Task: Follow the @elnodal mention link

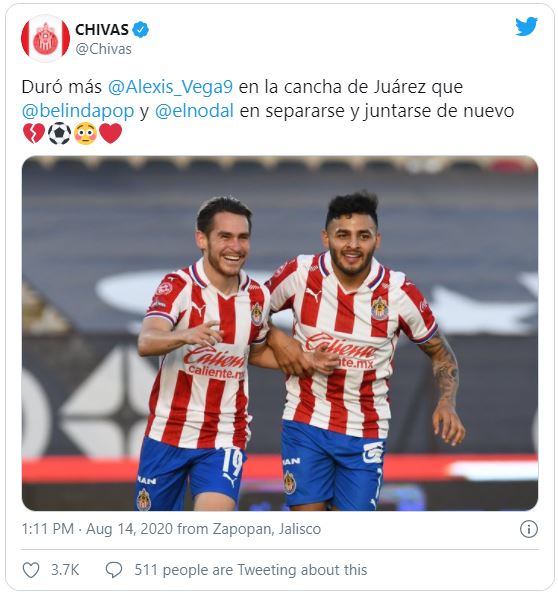Action: (194, 111)
